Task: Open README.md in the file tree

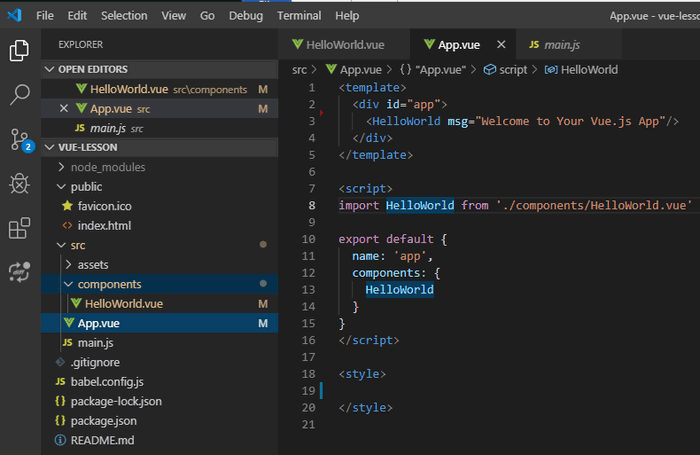Action: pyautogui.click(x=159, y=440)
